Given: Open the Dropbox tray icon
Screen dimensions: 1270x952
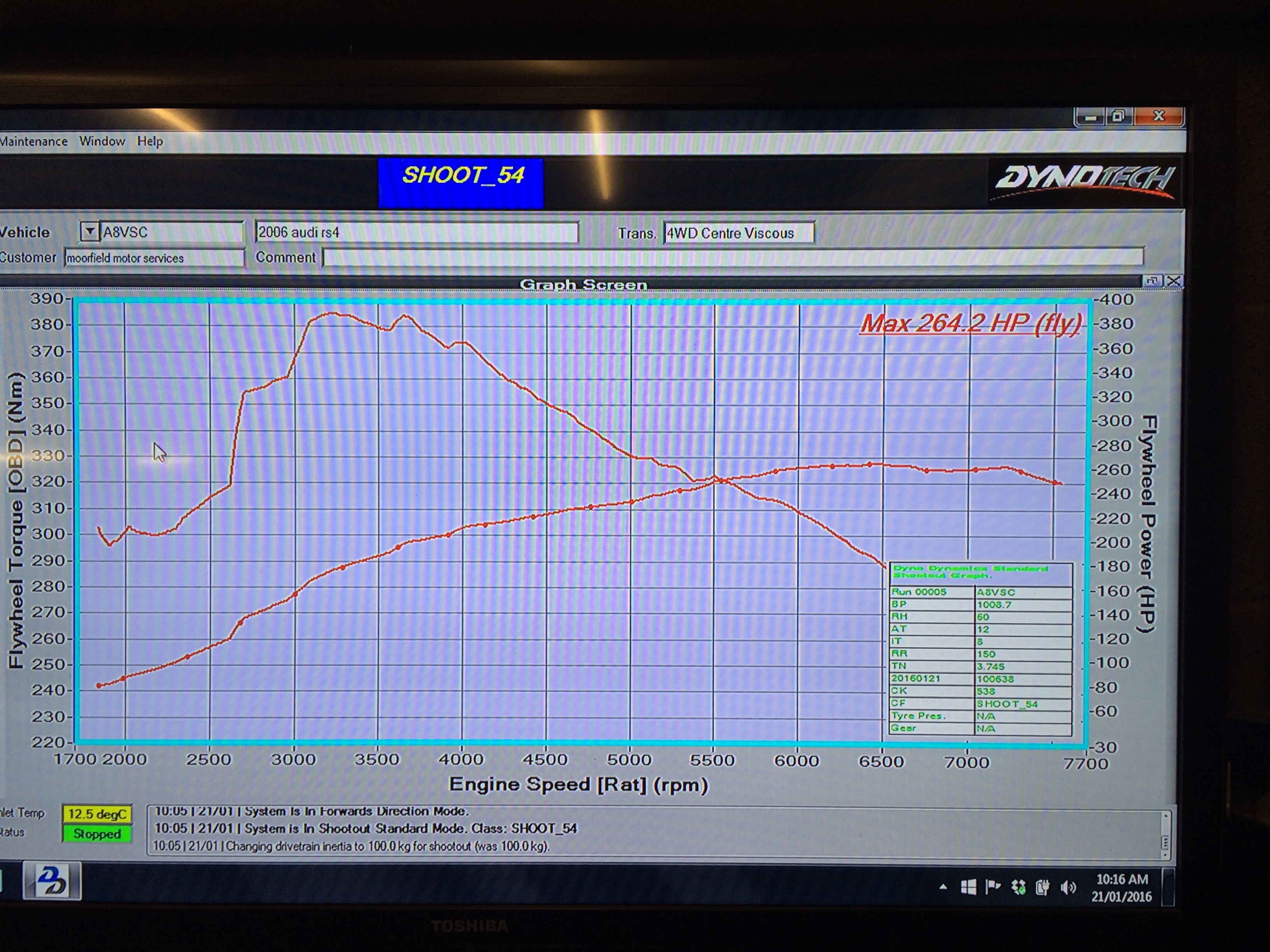Looking at the screenshot, I should (1018, 888).
